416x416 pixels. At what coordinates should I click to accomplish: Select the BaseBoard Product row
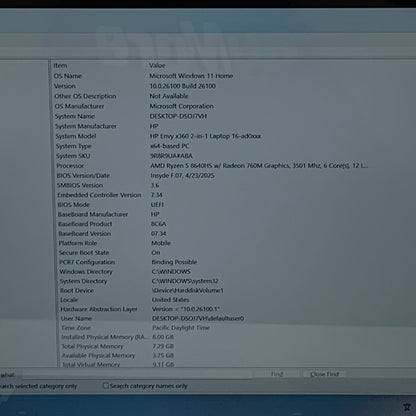tap(233, 224)
